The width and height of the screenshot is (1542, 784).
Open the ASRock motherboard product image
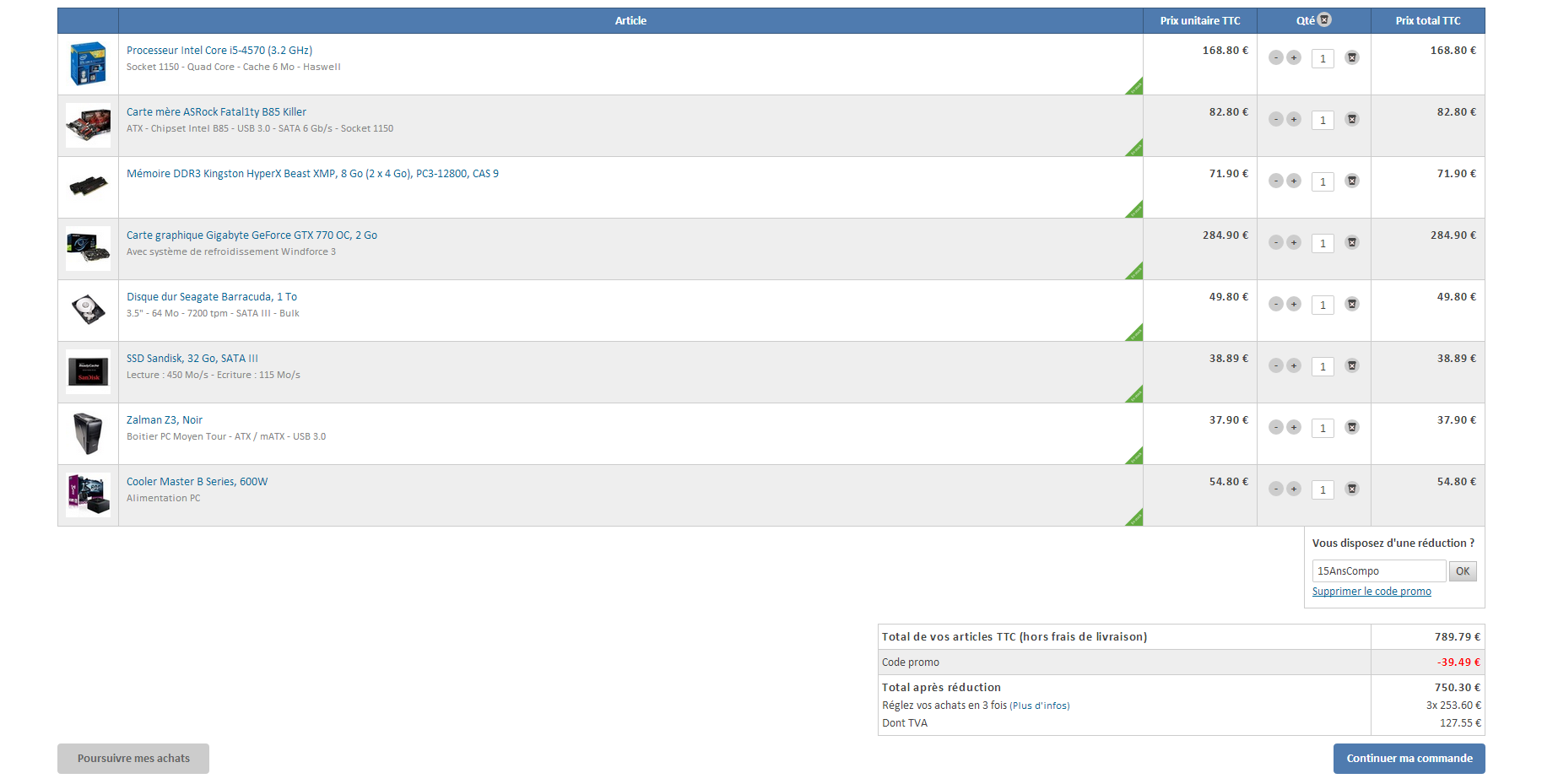tap(88, 125)
